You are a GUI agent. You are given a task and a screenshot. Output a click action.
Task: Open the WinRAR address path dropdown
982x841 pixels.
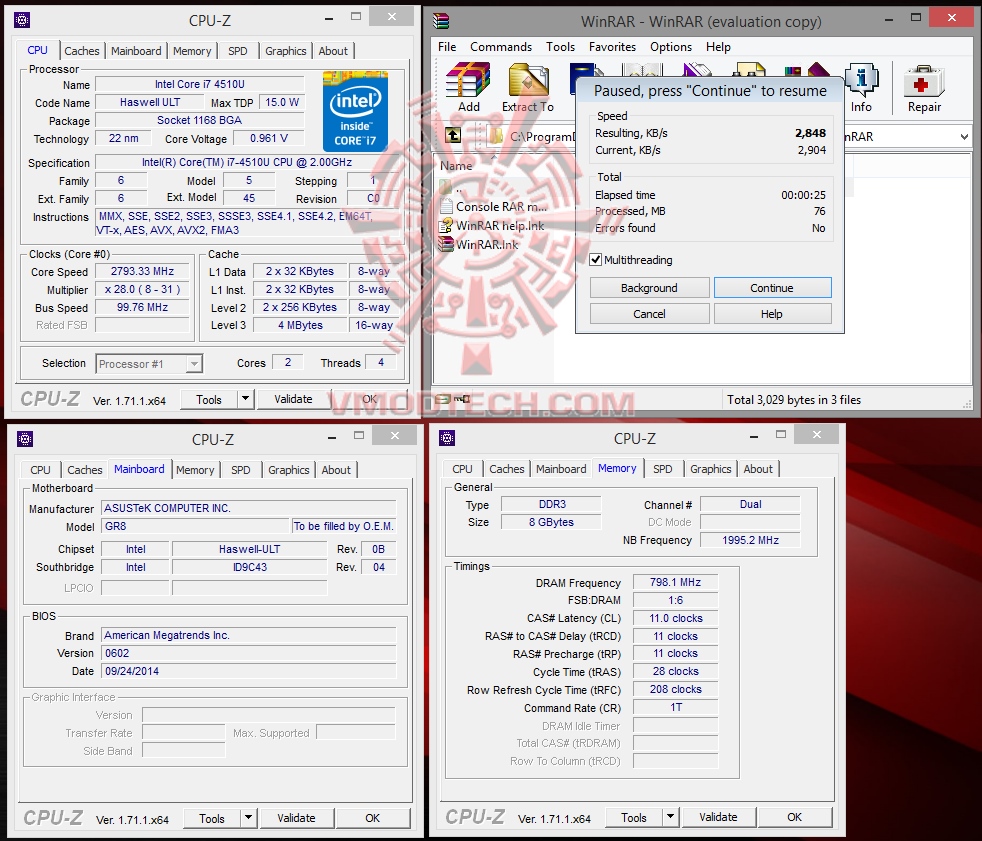click(963, 136)
